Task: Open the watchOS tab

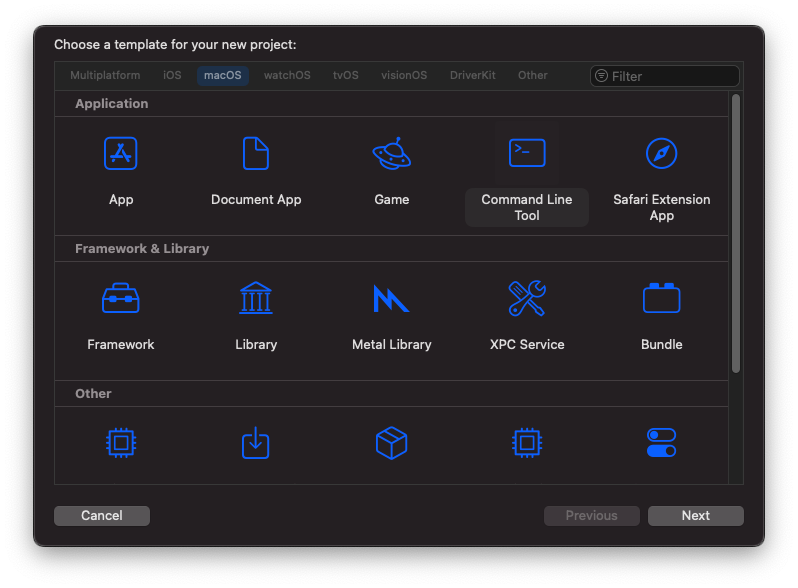Action: (287, 75)
